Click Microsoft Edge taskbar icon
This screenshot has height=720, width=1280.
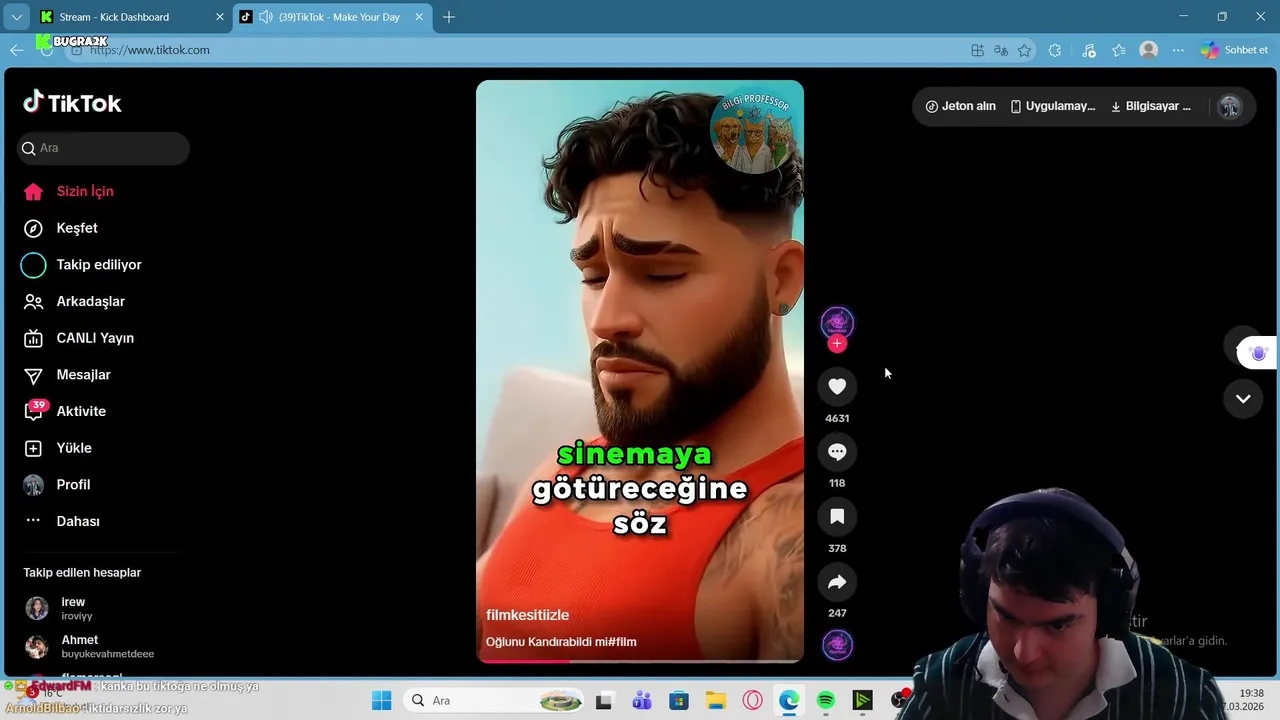pos(789,700)
